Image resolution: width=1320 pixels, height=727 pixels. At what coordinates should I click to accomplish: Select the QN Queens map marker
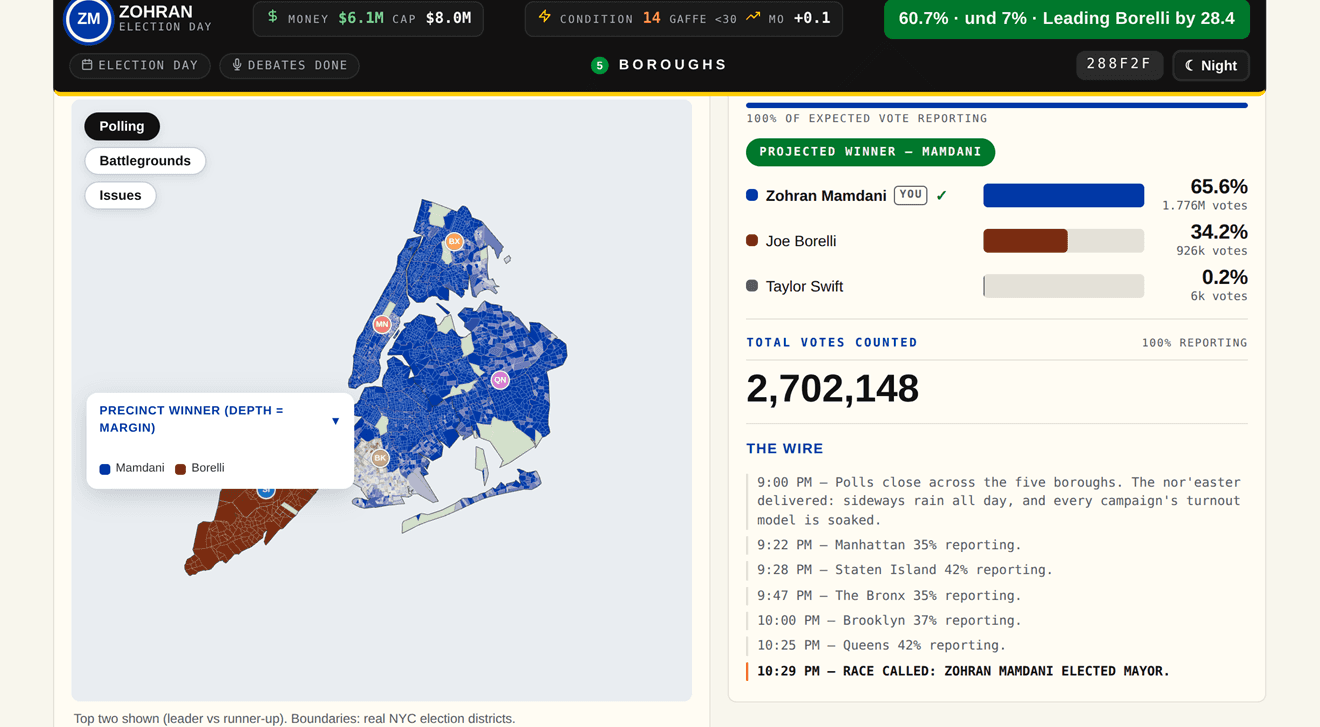pyautogui.click(x=500, y=380)
